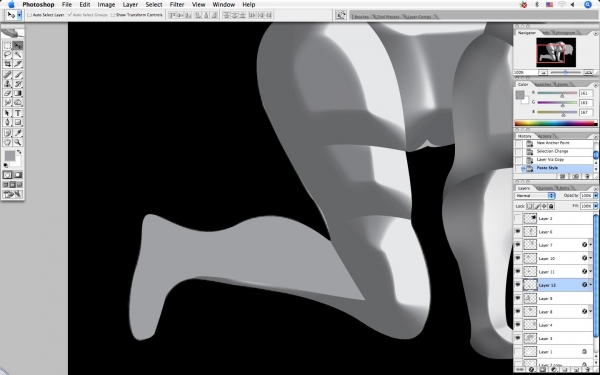Swap foreground and background colors
600x375 pixels.
click(19, 152)
